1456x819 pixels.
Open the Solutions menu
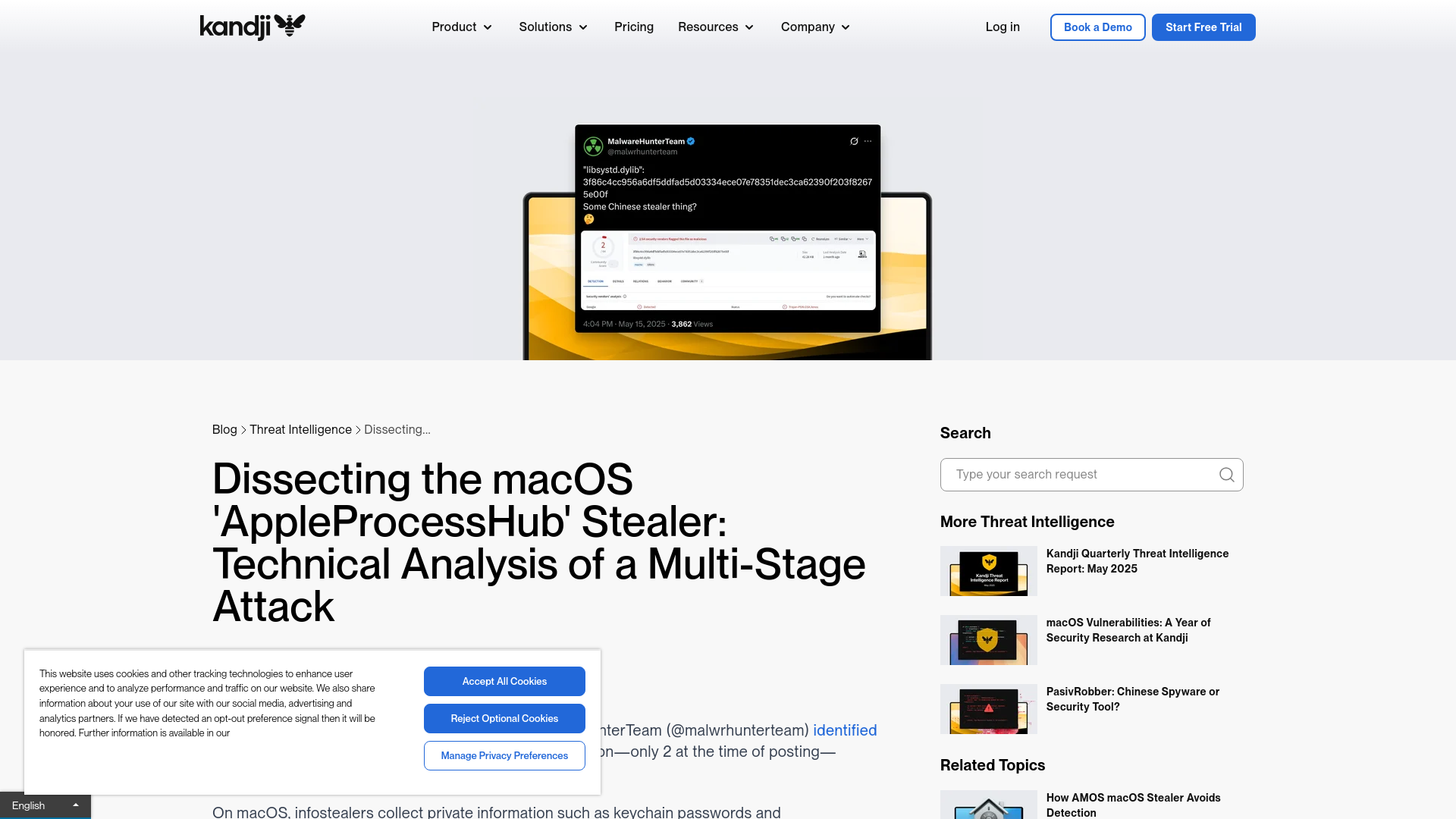(x=554, y=27)
